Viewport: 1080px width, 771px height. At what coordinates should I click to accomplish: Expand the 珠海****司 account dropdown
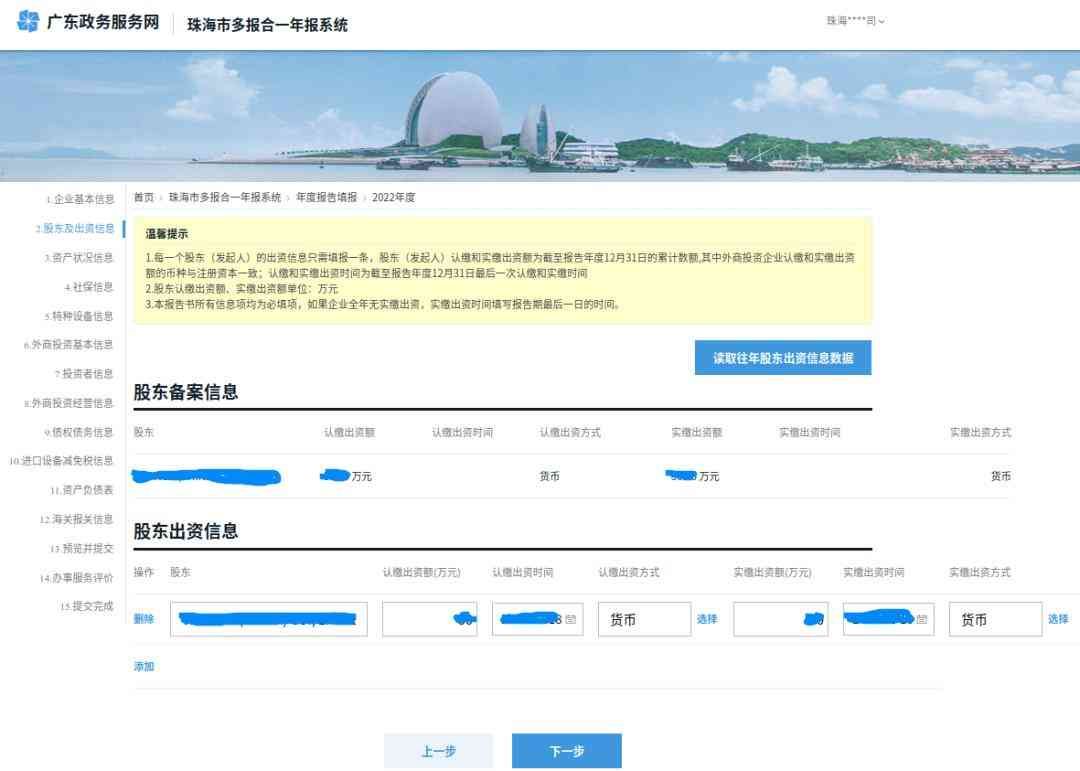855,21
